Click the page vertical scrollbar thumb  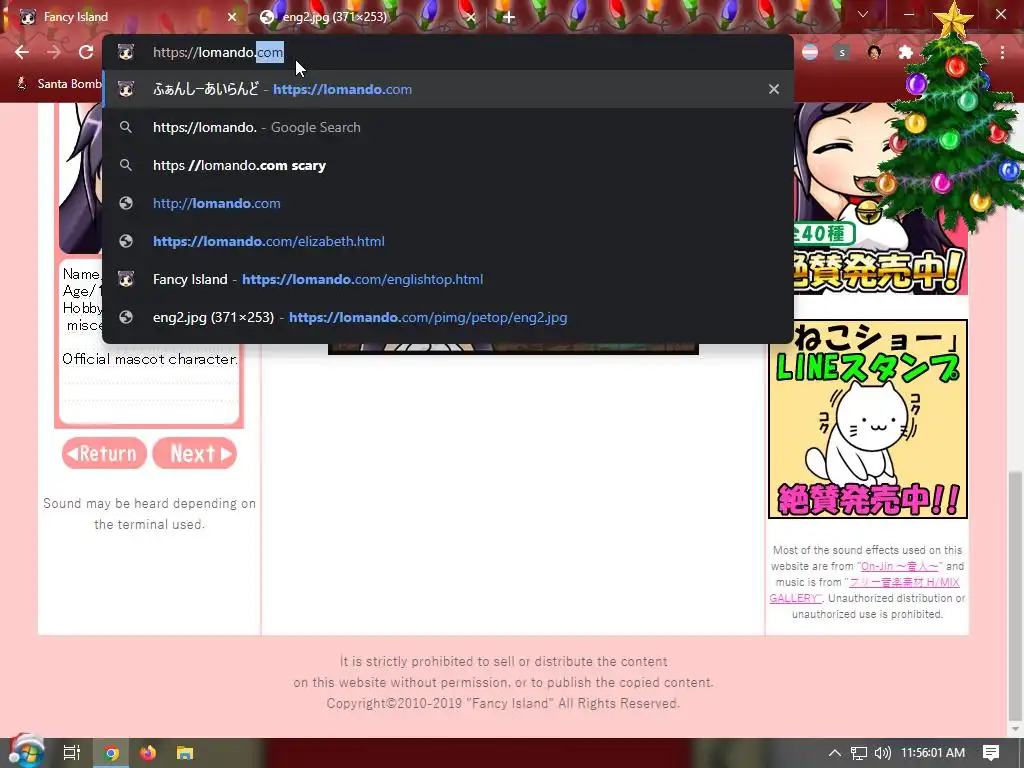[1016, 594]
